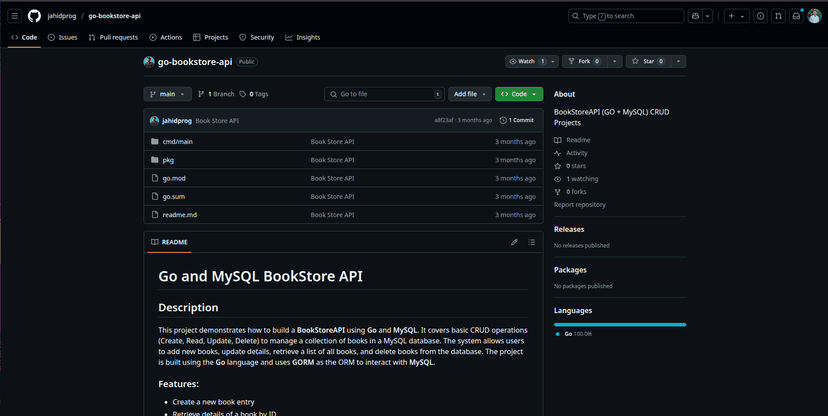Open the Releases heading link

[x=569, y=230]
